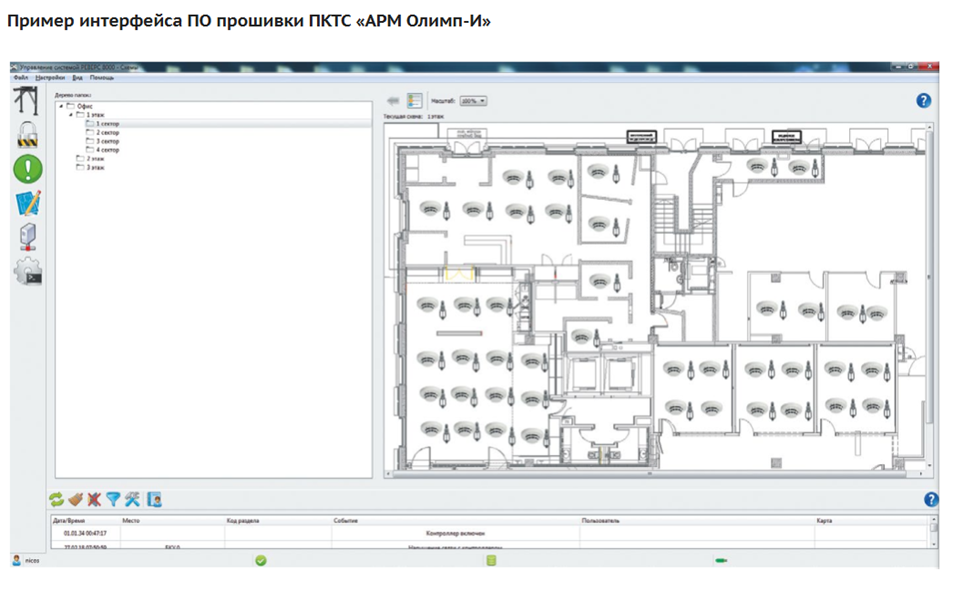Select the 2 этаж folder in tree
Image resolution: width=974 pixels, height=592 pixels.
(x=96, y=159)
